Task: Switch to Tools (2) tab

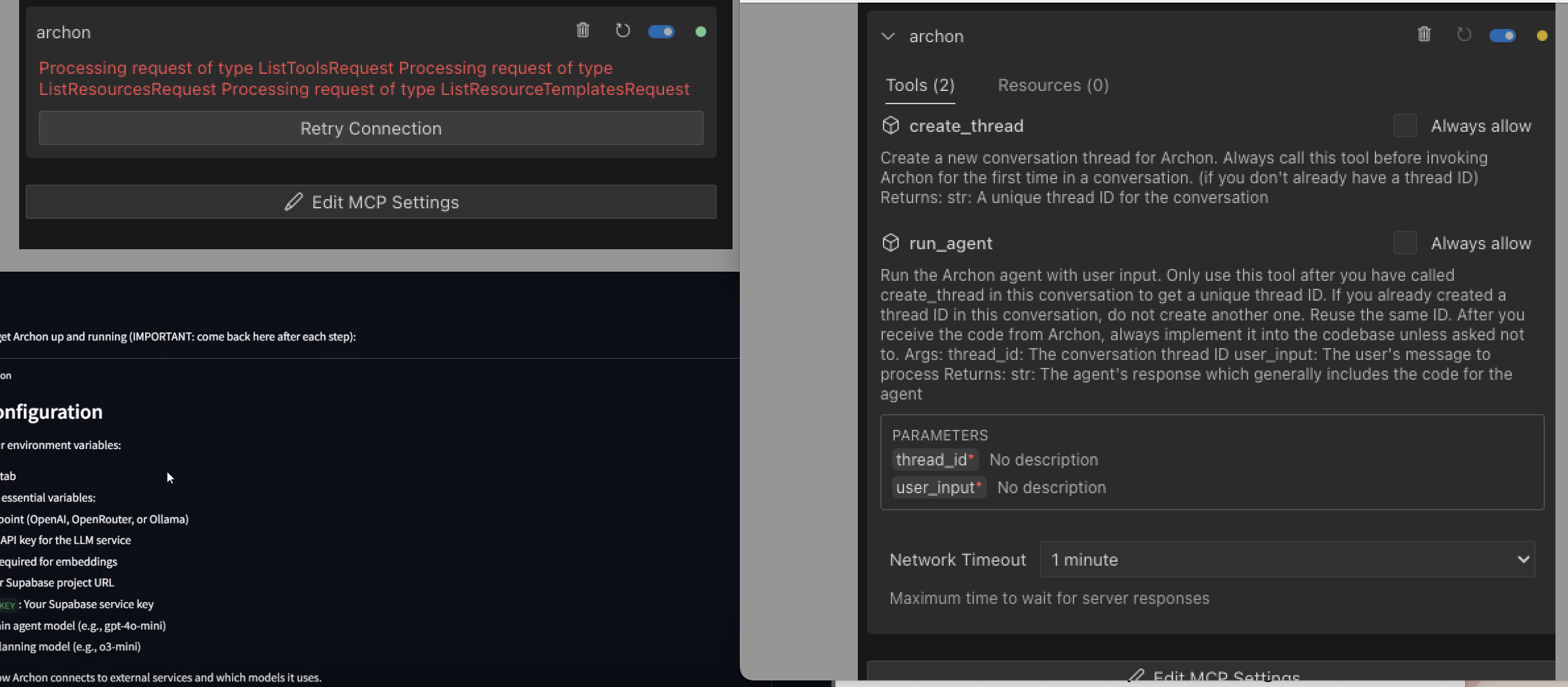Action: [x=920, y=86]
